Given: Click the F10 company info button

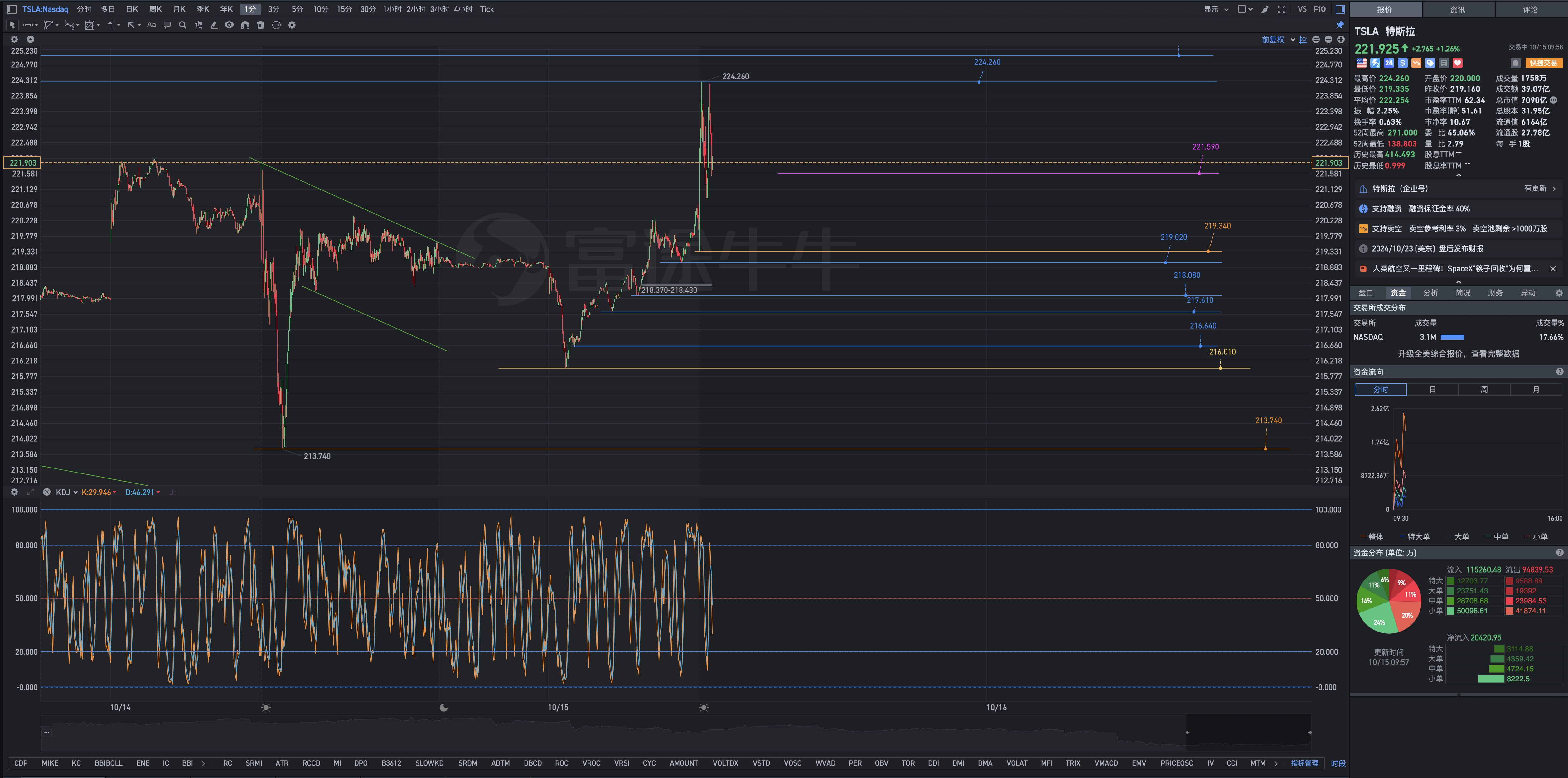Looking at the screenshot, I should tap(1319, 9).
